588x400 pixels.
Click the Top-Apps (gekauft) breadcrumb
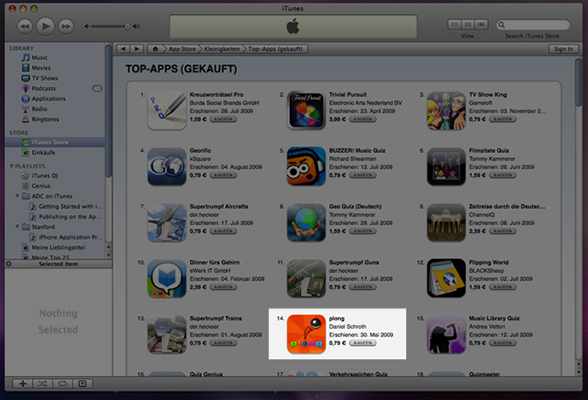tap(276, 49)
